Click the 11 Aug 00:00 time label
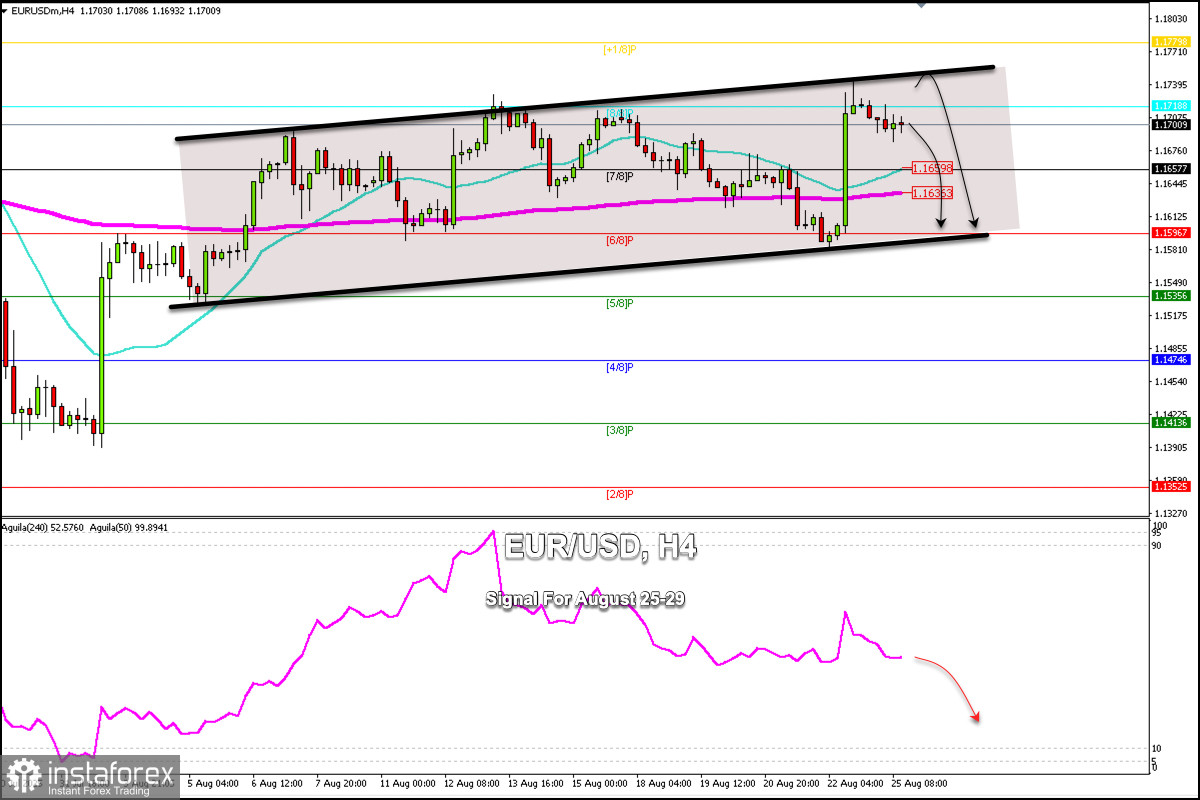The image size is (1200, 800). tap(410, 784)
